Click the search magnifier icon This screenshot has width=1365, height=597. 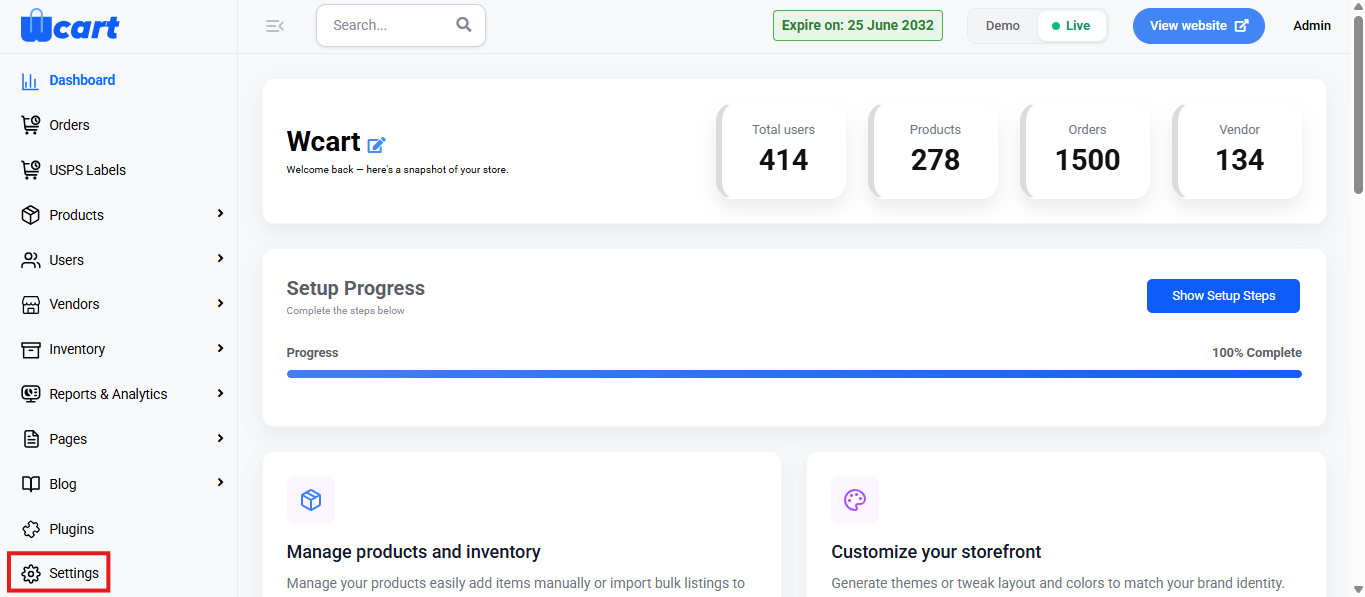[464, 25]
